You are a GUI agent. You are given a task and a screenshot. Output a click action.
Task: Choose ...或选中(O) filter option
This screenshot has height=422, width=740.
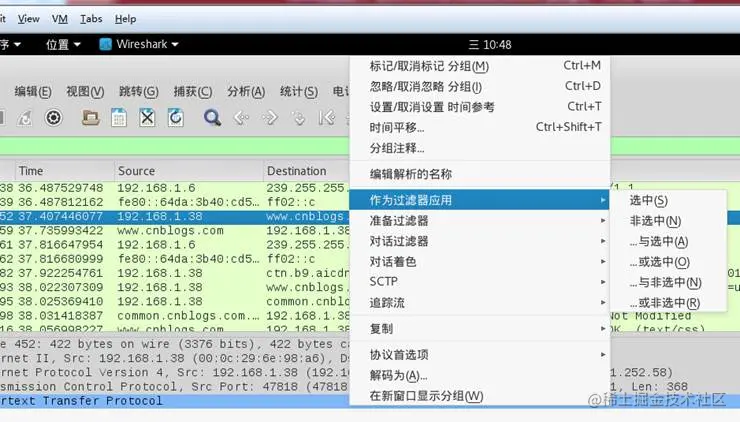pyautogui.click(x=668, y=262)
